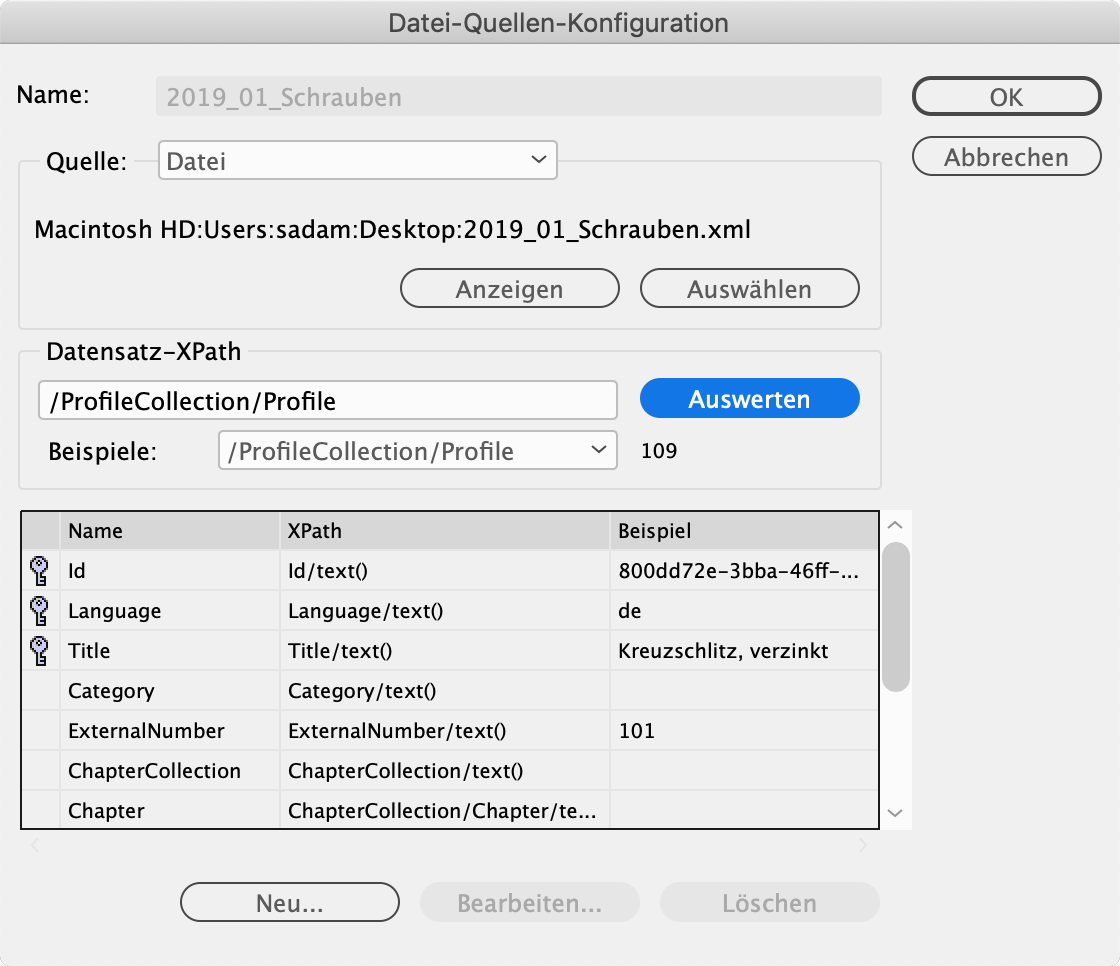Viewport: 1120px width, 966px height.
Task: Select the Language row name cell
Action: 170,610
